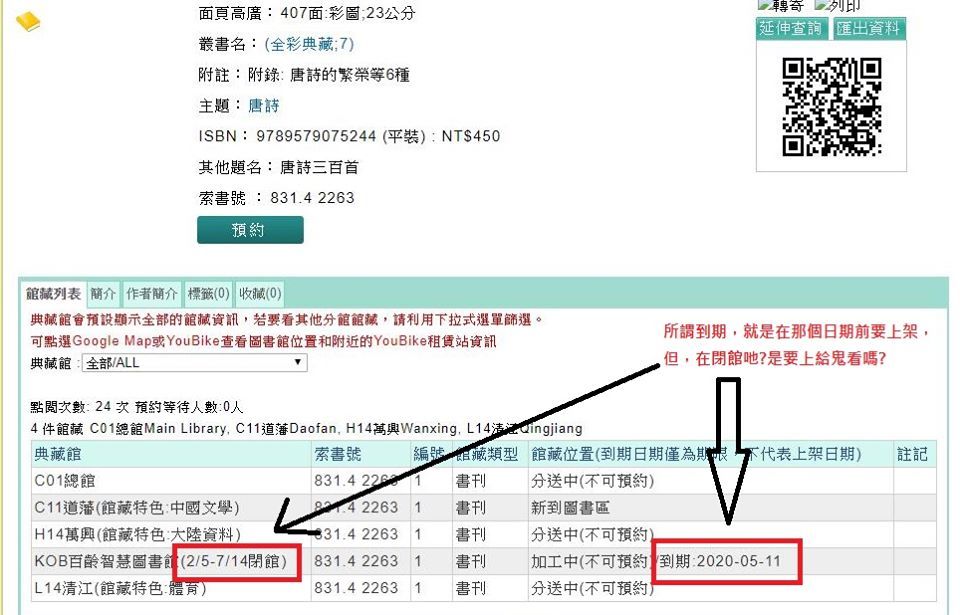Click the 匯出資料 export button

868,29
